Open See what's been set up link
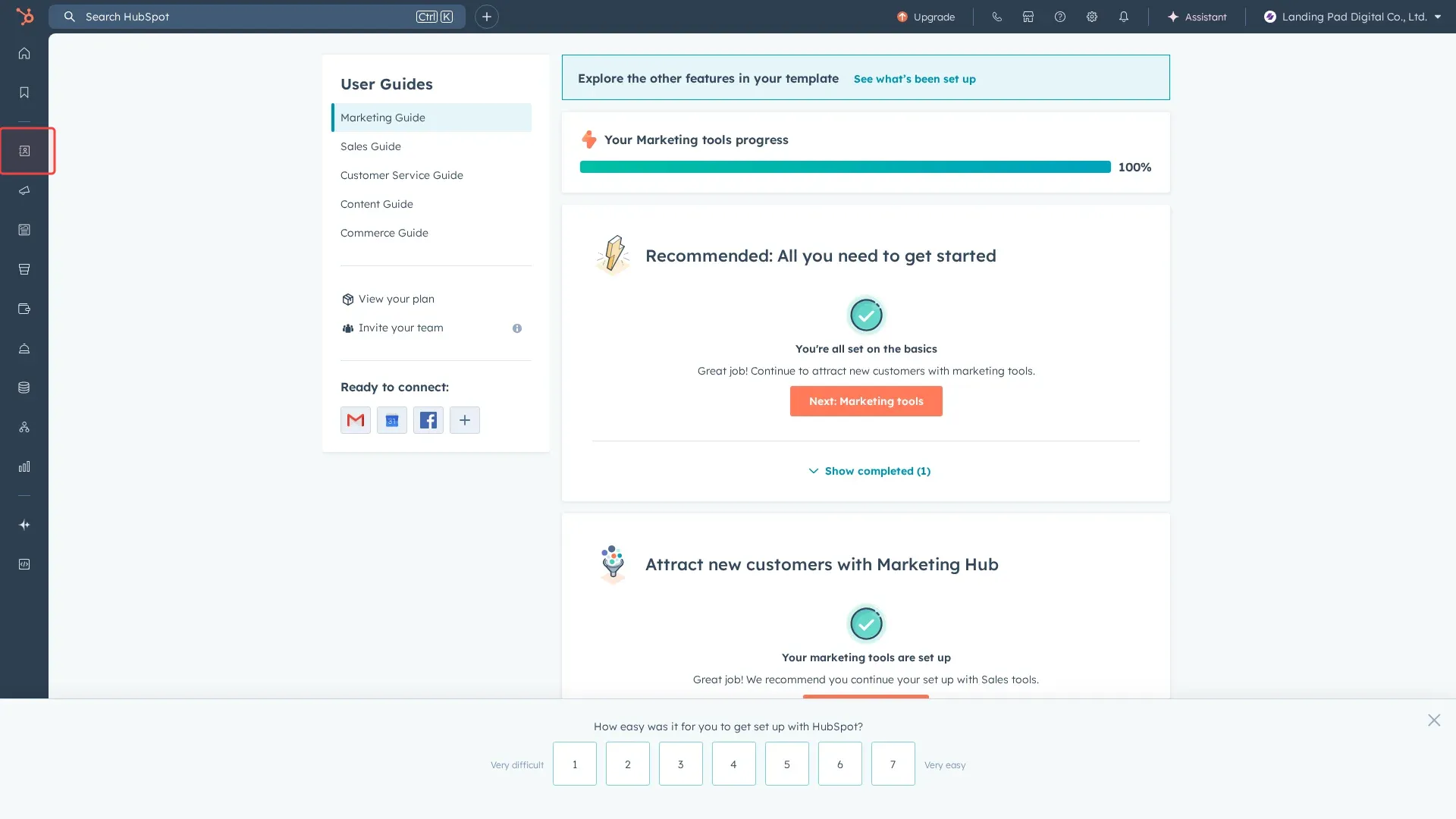 915,79
